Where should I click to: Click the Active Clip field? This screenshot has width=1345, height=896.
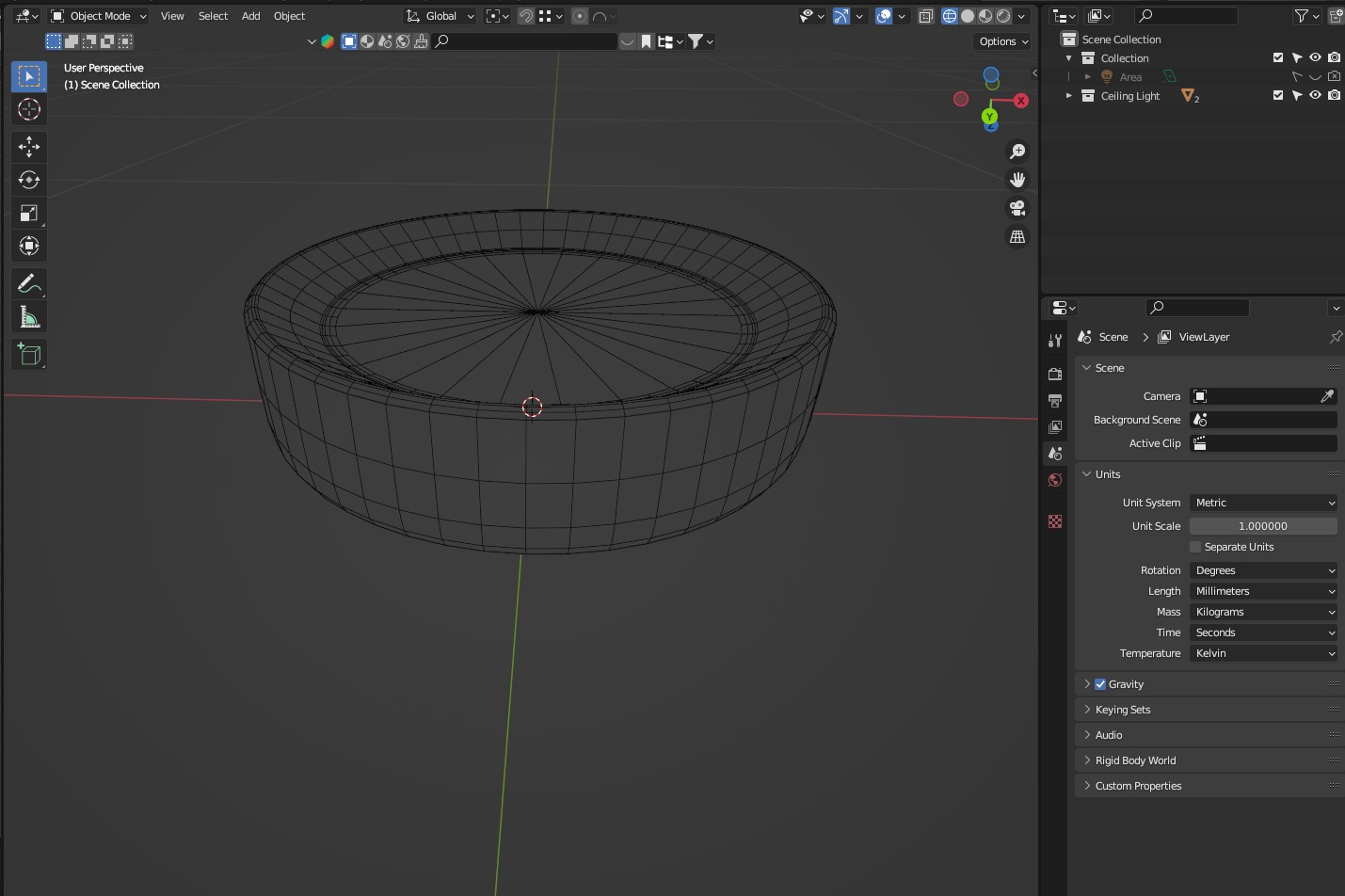1263,443
